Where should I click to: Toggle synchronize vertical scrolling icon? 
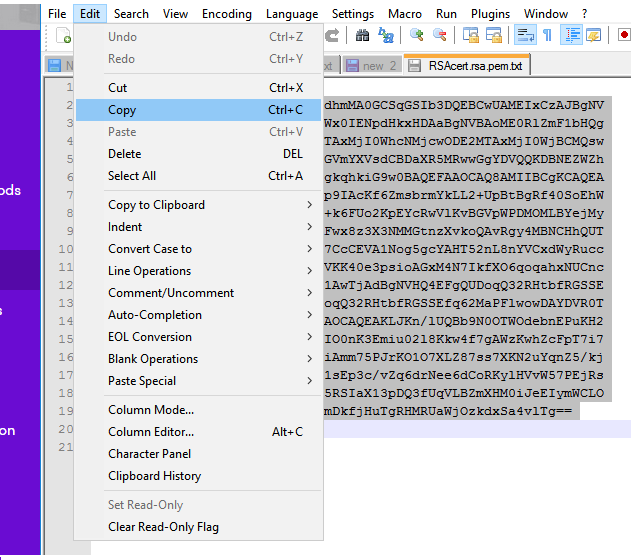click(471, 35)
